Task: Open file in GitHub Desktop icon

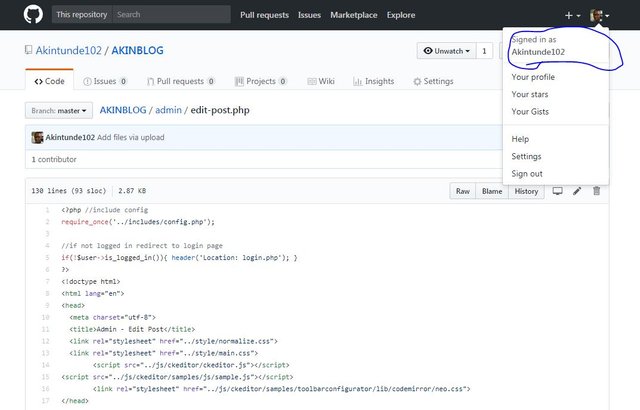Action: [x=558, y=190]
